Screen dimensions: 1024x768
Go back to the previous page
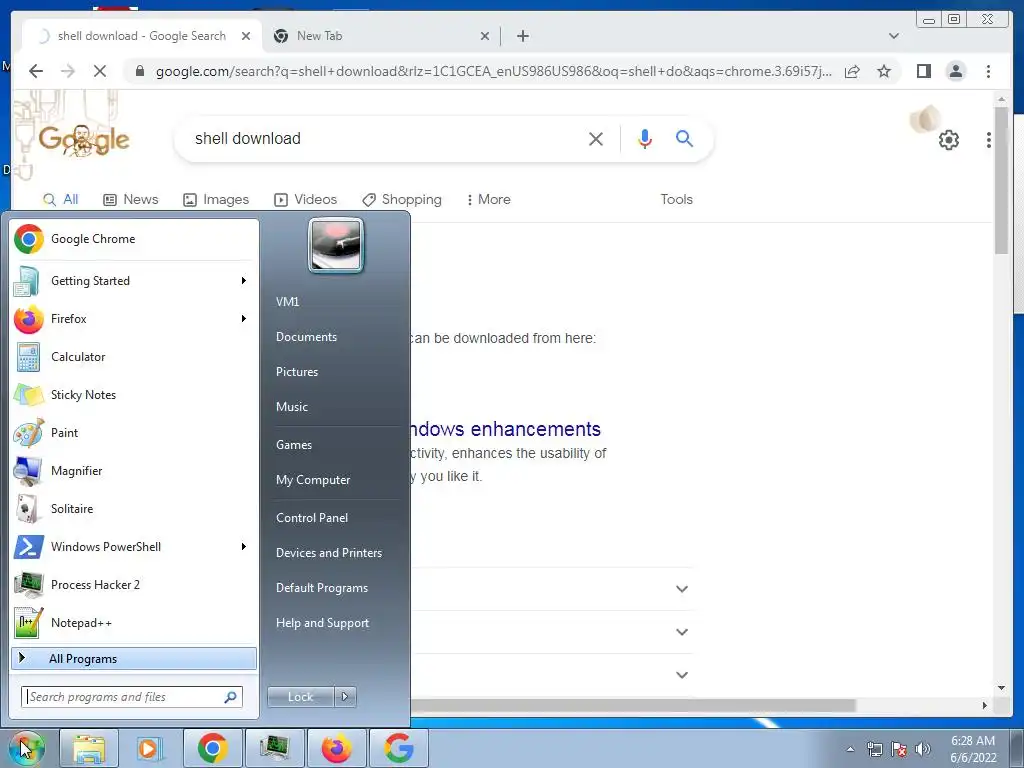click(x=36, y=71)
